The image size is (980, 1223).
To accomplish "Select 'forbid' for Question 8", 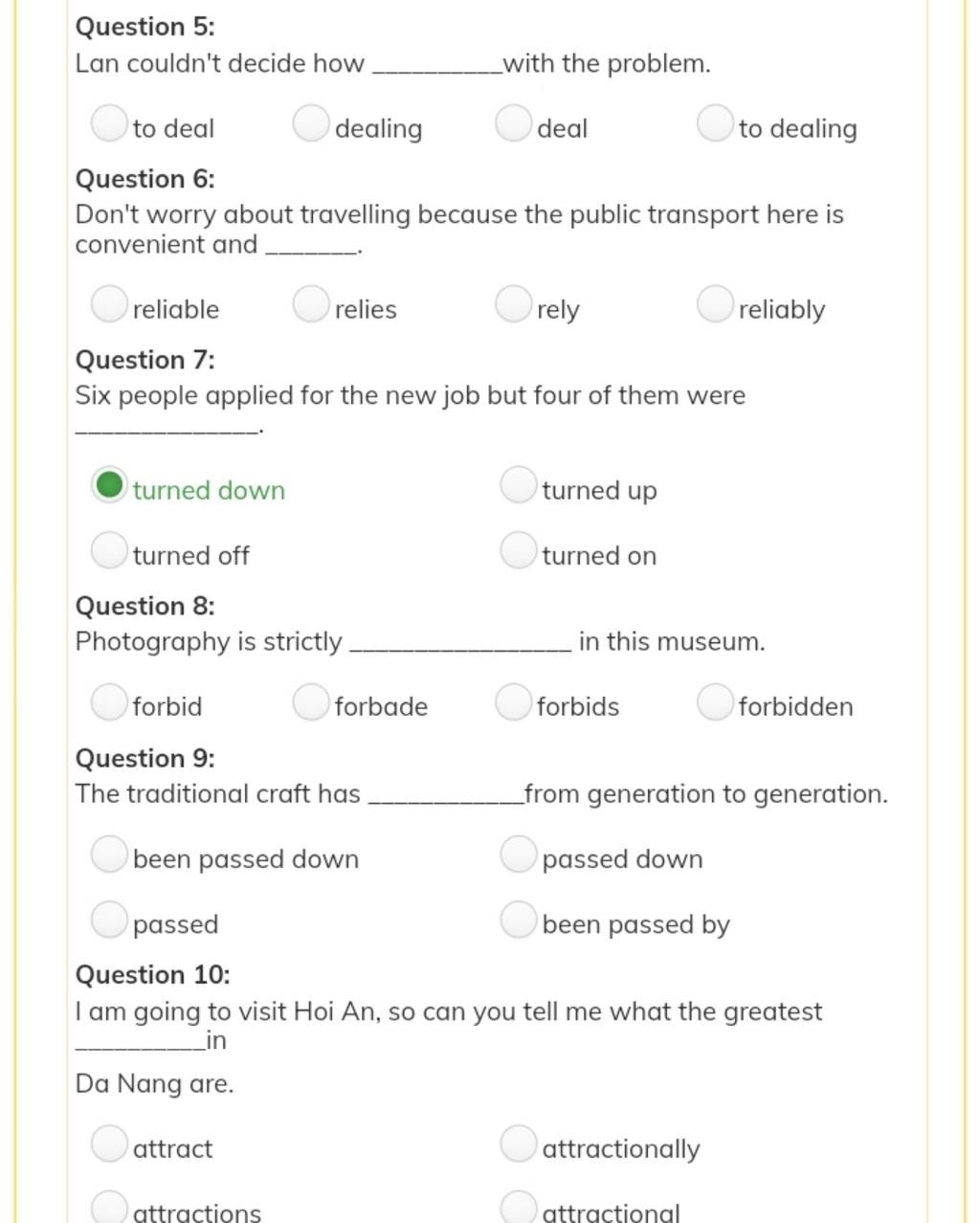I will (109, 701).
